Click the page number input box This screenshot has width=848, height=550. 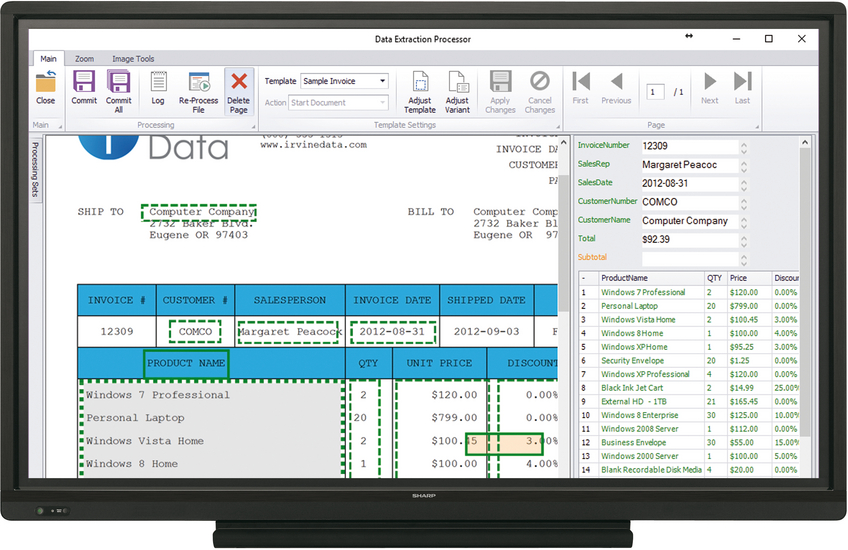point(655,91)
